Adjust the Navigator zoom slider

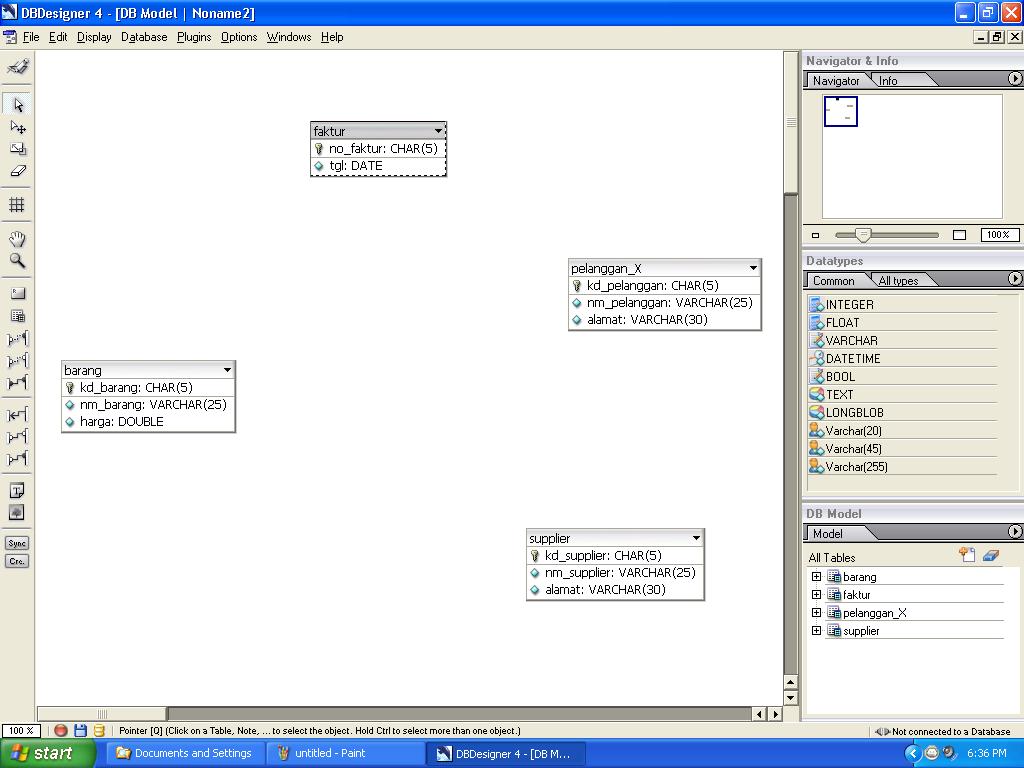(x=862, y=235)
